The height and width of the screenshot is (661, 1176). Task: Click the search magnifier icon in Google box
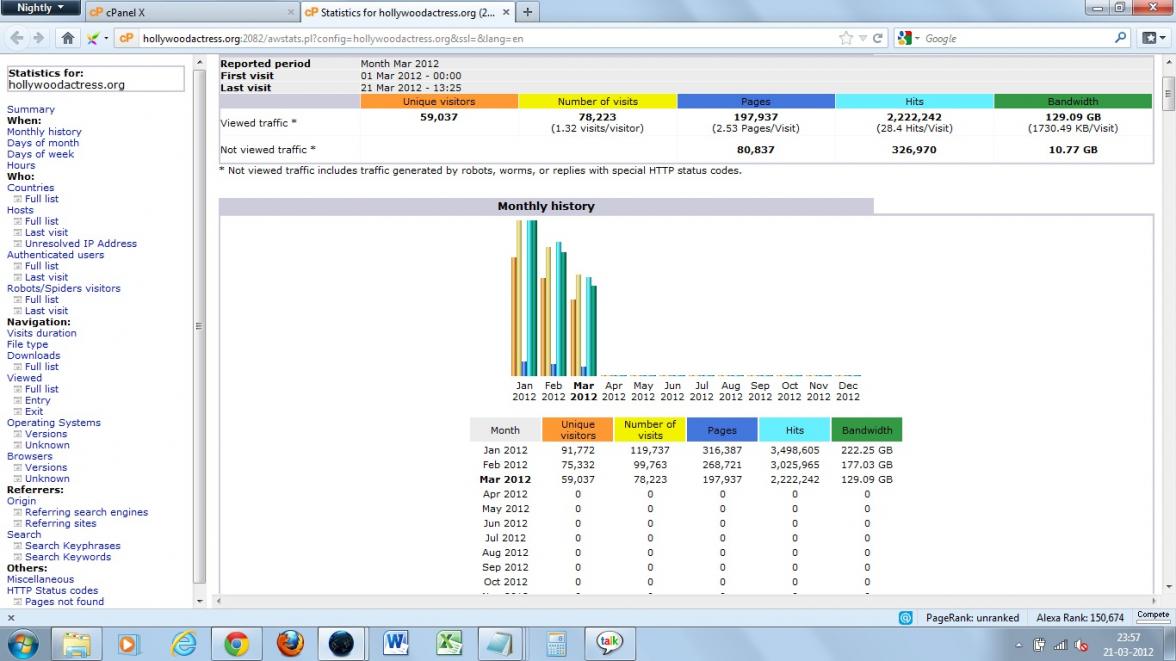[1120, 38]
